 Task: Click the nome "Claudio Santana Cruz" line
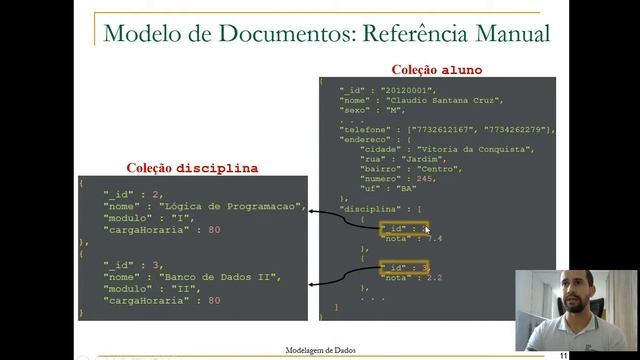click(x=421, y=100)
